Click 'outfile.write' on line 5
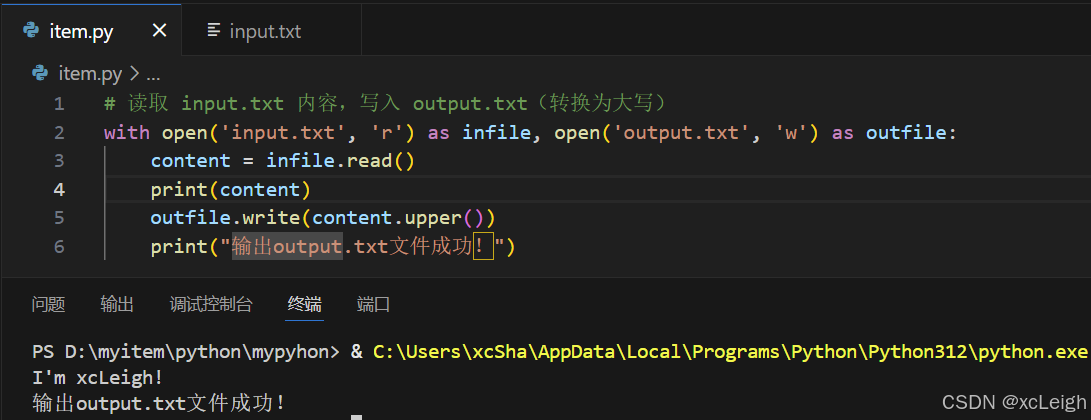 tap(225, 218)
